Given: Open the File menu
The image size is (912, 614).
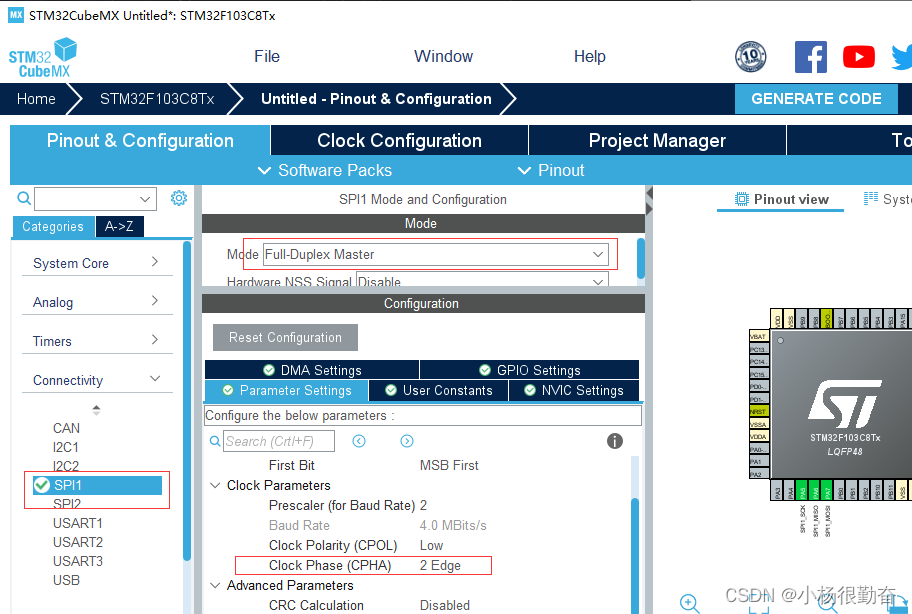Looking at the screenshot, I should tap(267, 56).
